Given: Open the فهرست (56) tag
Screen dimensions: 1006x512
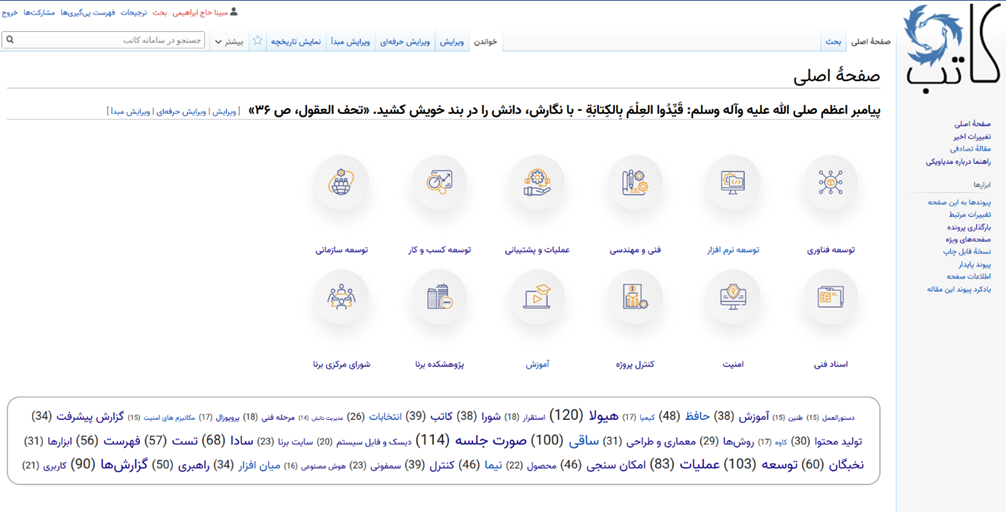Looking at the screenshot, I should tap(123, 441).
